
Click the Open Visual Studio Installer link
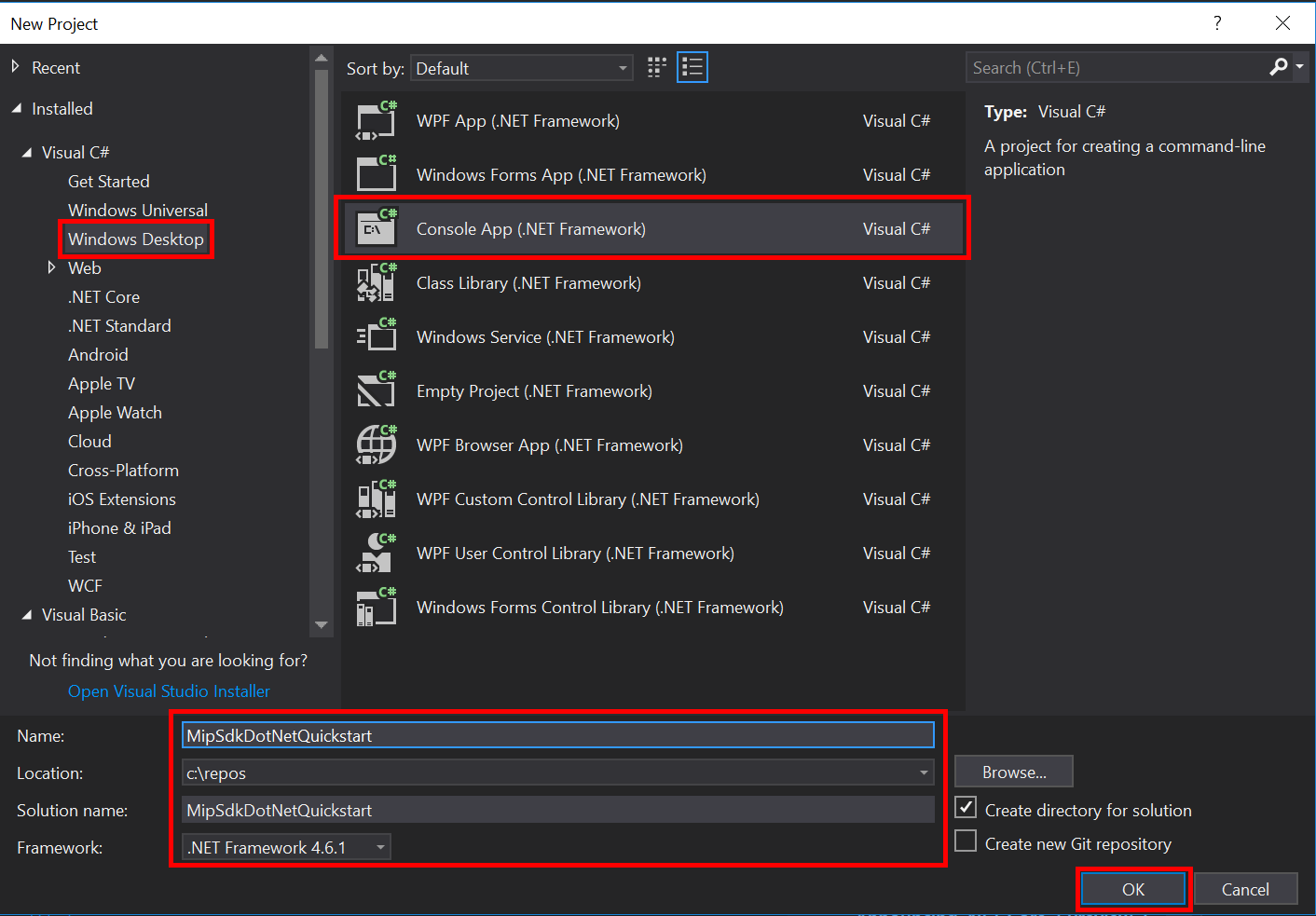[169, 690]
